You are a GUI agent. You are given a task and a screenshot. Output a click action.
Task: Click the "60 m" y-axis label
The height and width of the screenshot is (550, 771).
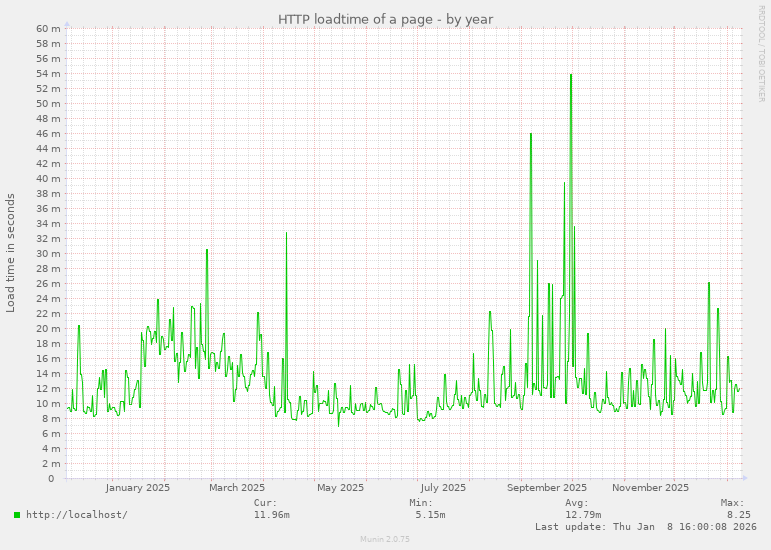click(48, 29)
